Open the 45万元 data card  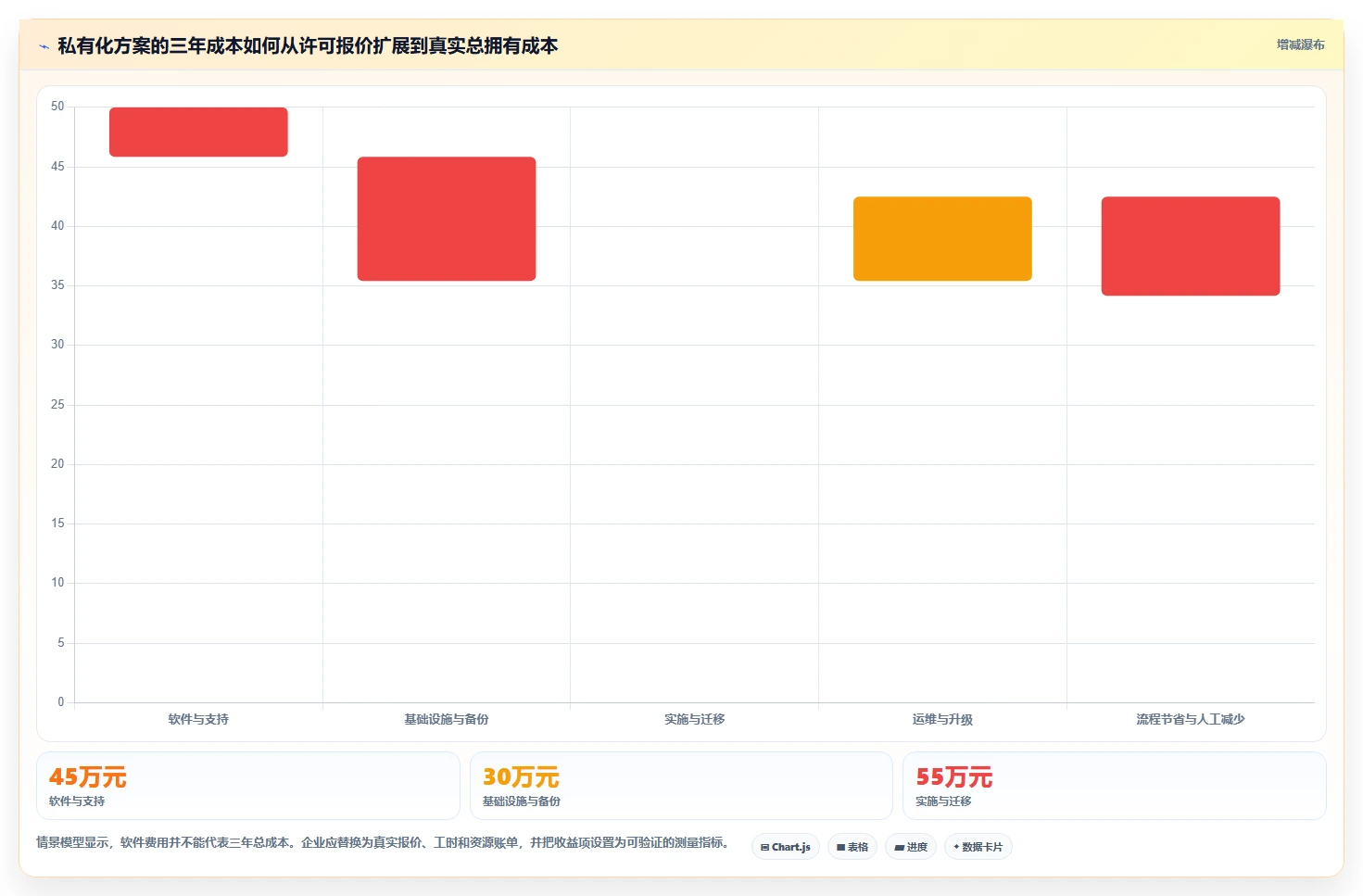point(248,786)
